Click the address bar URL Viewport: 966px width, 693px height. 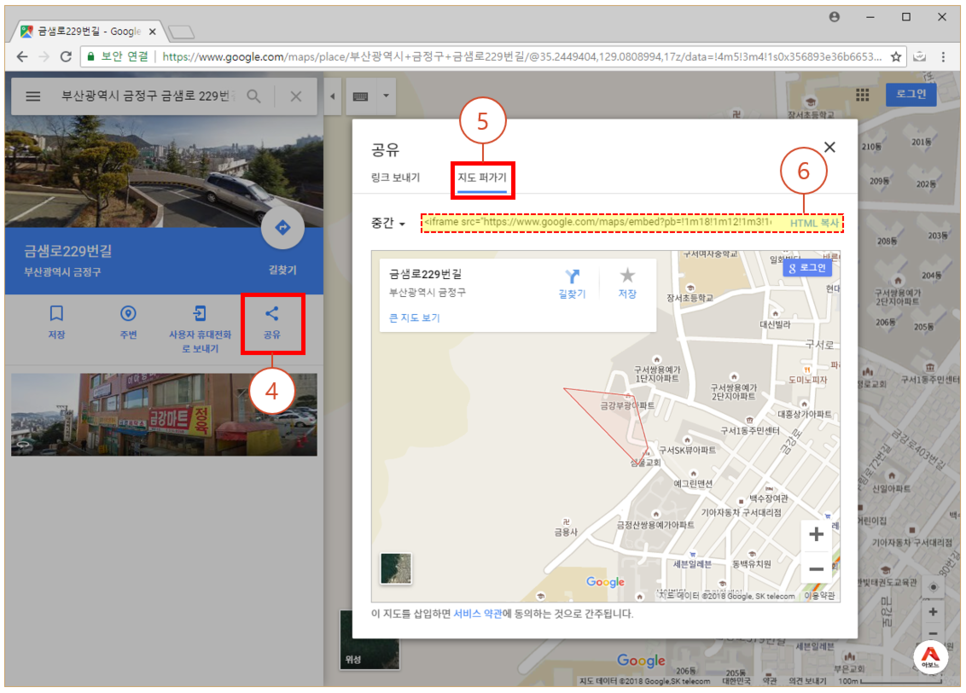(x=522, y=57)
